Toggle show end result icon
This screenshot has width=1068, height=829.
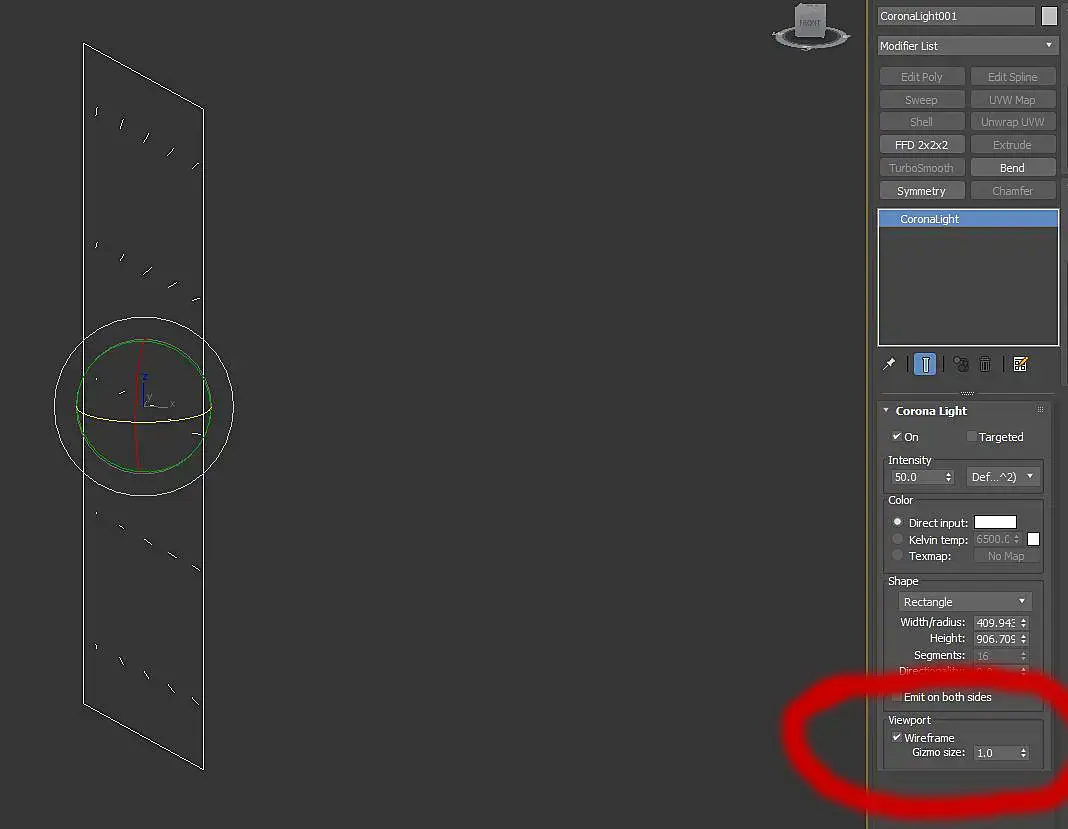click(925, 364)
